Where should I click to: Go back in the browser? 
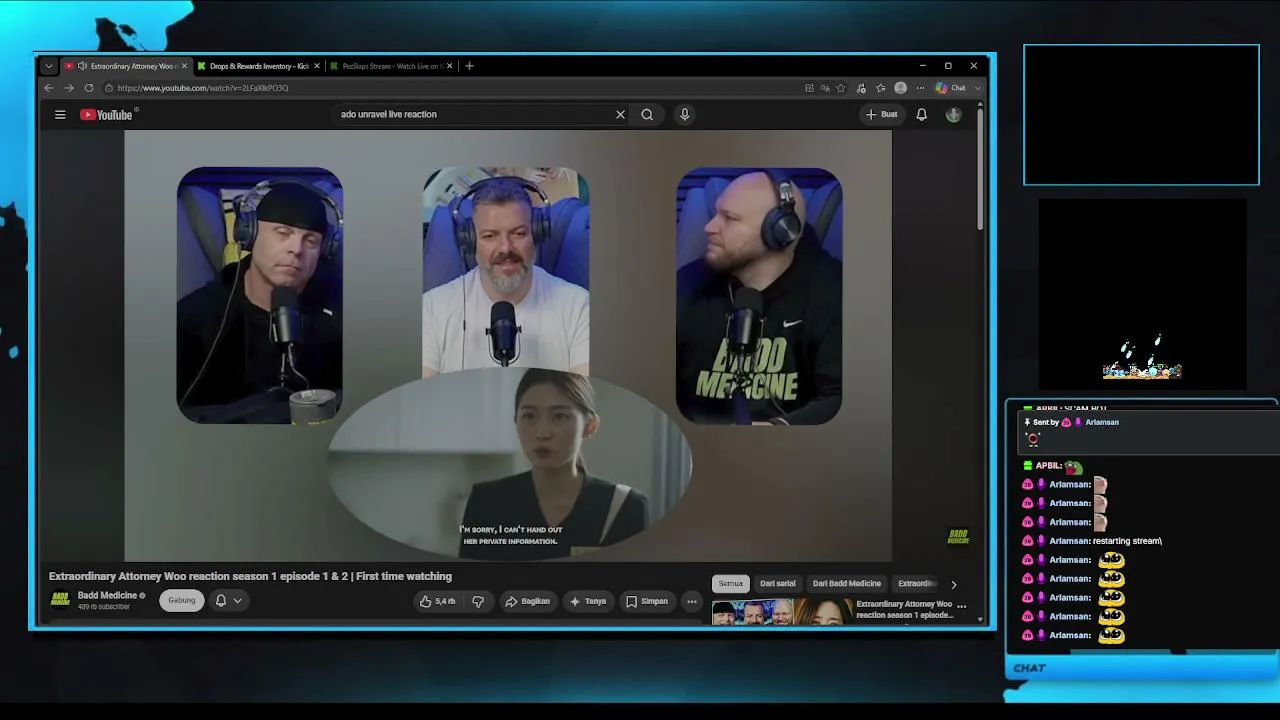(x=49, y=88)
